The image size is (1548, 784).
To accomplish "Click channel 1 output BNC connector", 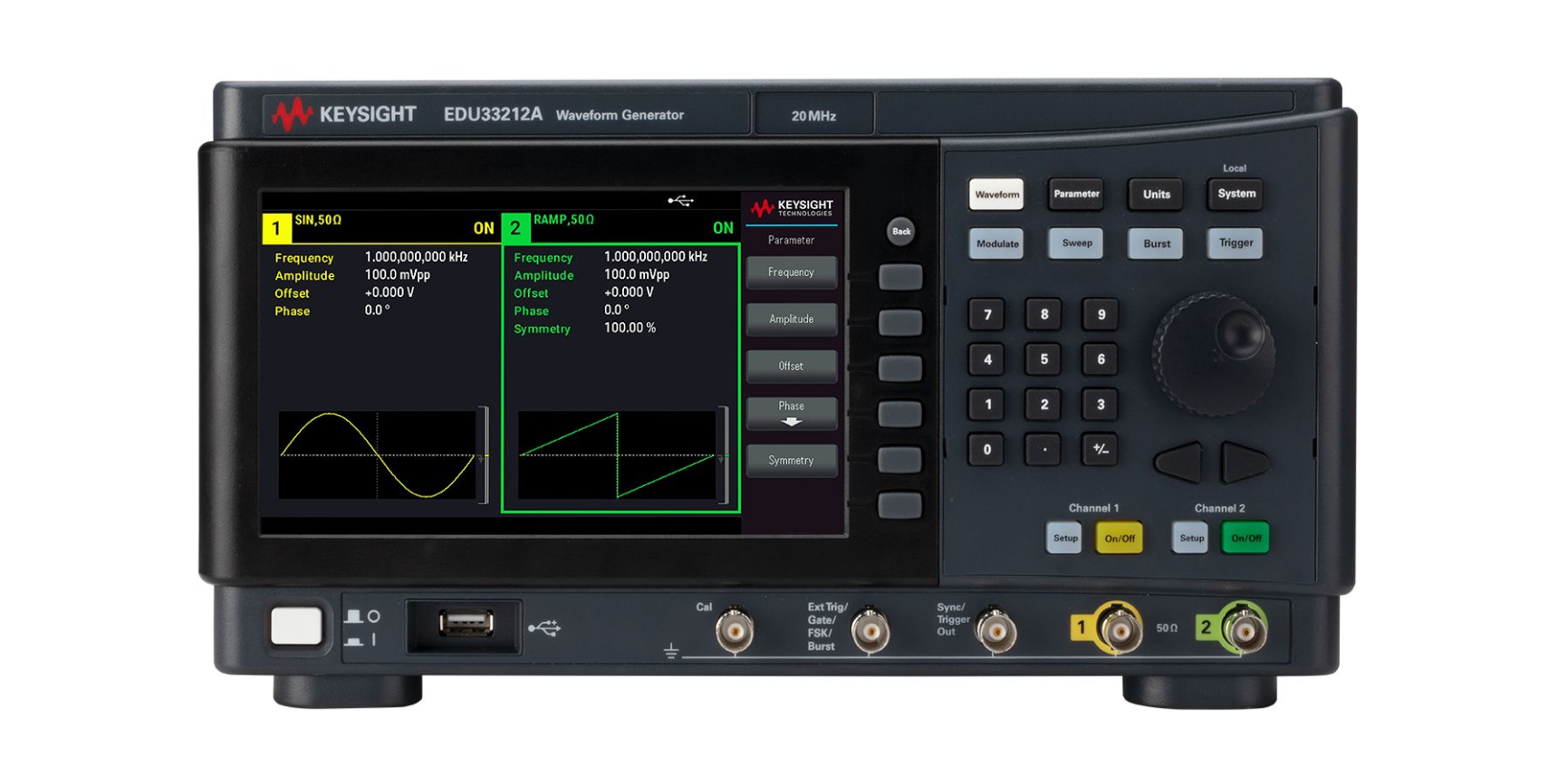I will pyautogui.click(x=1120, y=628).
